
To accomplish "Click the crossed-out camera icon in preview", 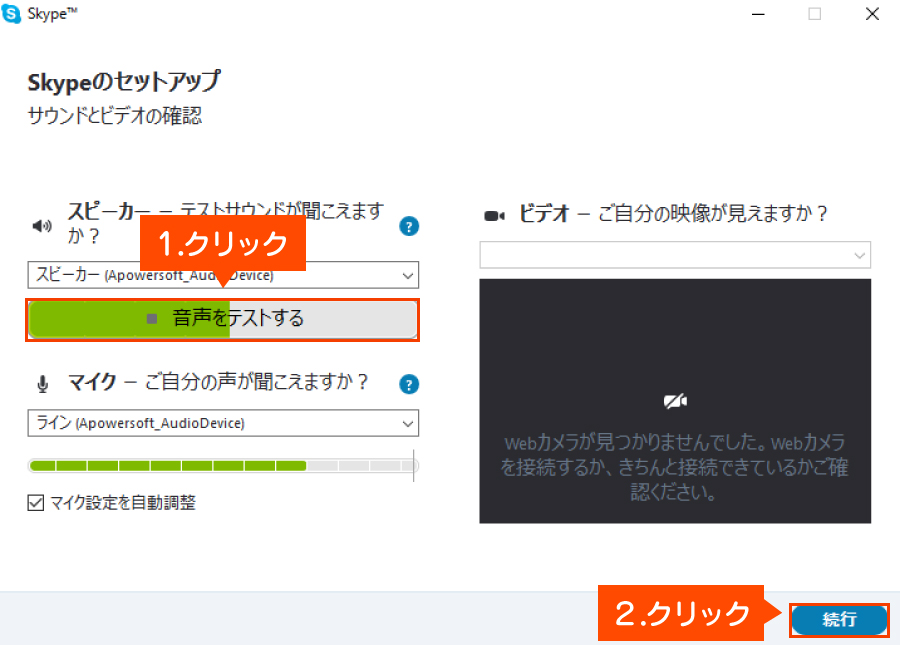I will point(675,401).
